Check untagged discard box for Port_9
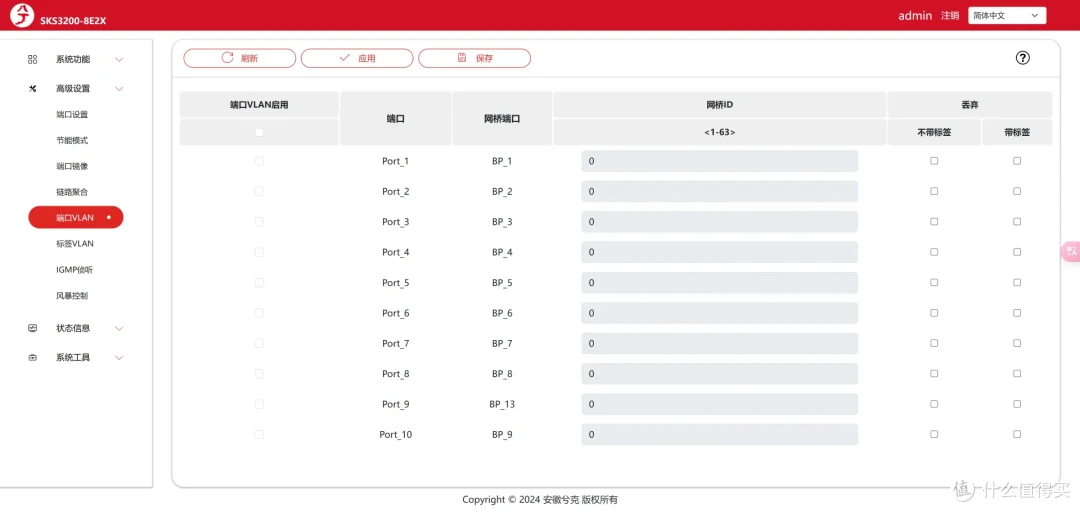Screen dimensions: 1080x512 [934, 404]
